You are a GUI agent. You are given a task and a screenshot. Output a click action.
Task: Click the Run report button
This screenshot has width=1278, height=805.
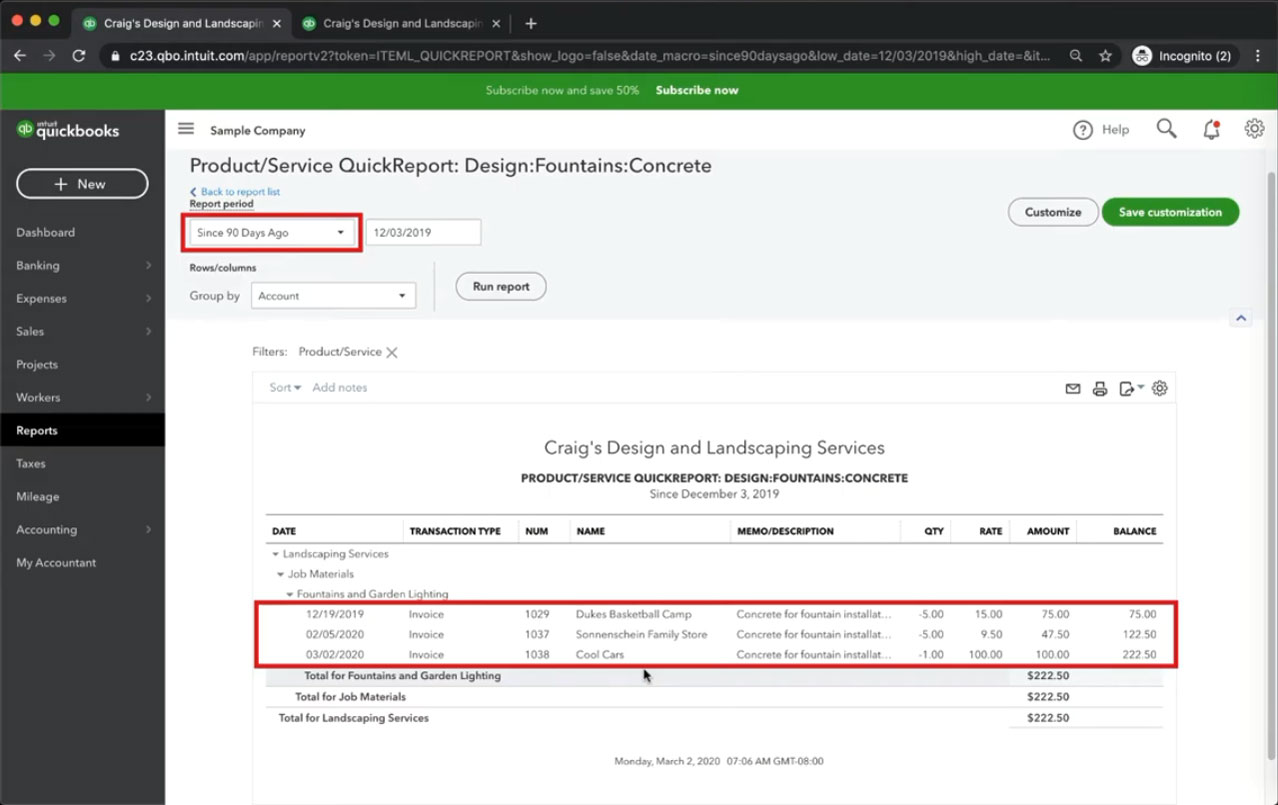(501, 286)
